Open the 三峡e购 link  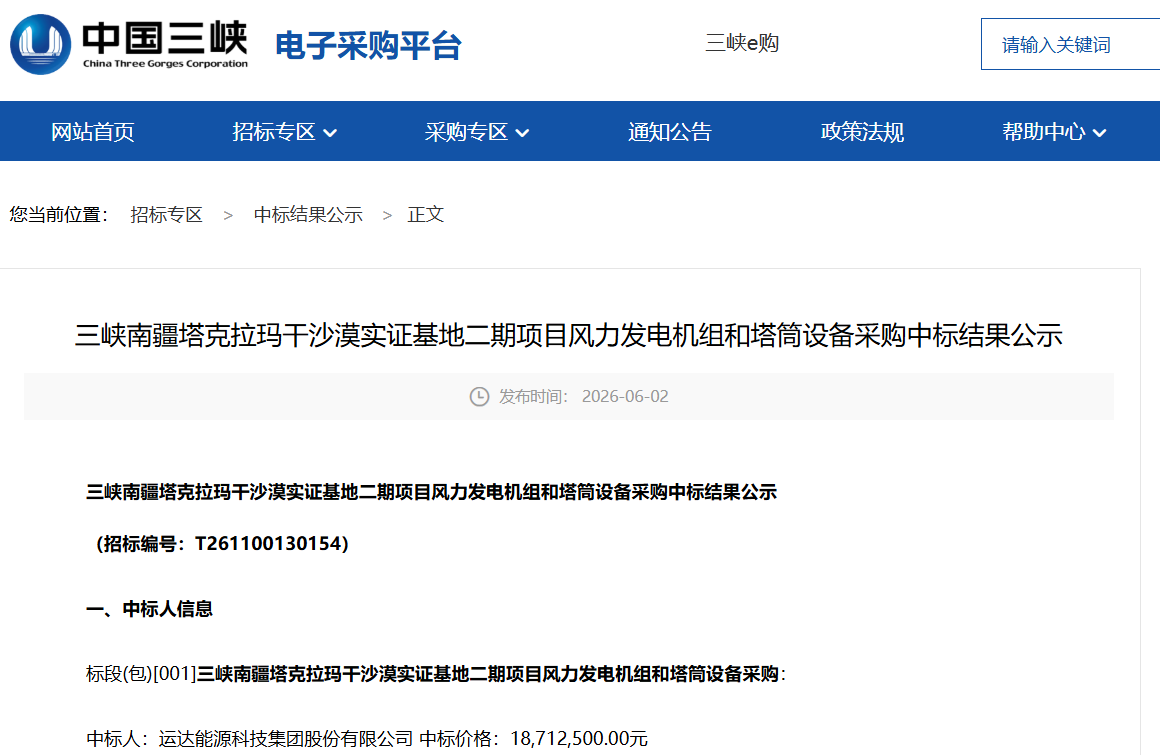tap(742, 43)
